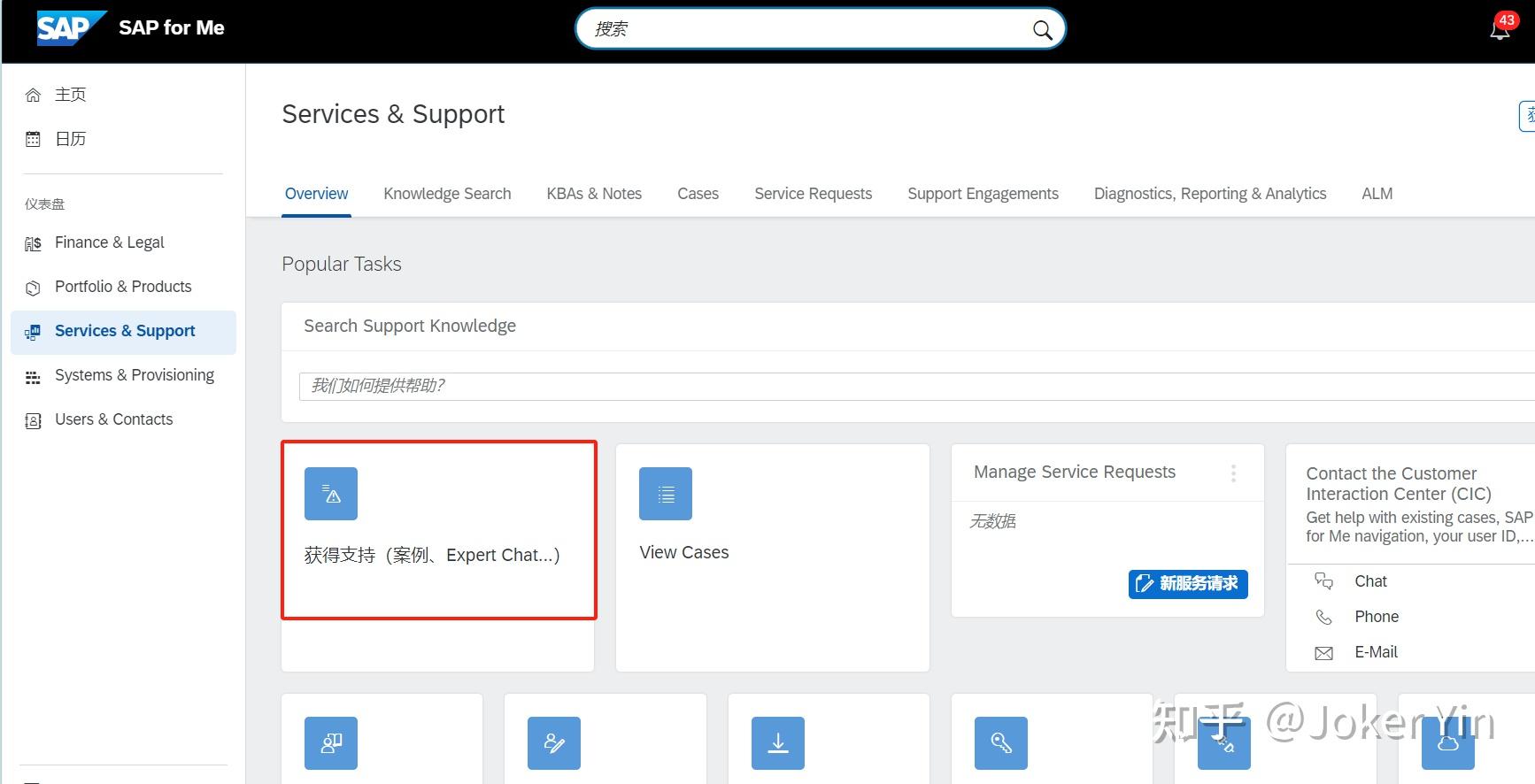Click the Chat speech bubbles icon

click(1323, 581)
